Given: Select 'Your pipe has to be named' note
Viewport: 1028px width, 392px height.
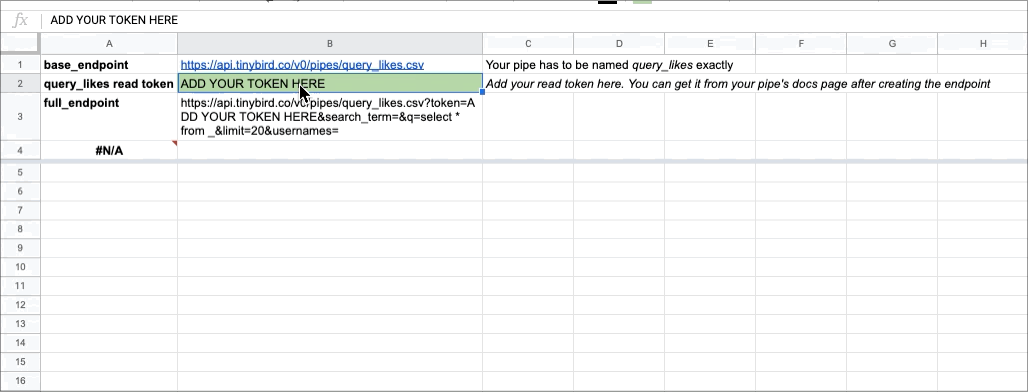Looking at the screenshot, I should coord(609,65).
